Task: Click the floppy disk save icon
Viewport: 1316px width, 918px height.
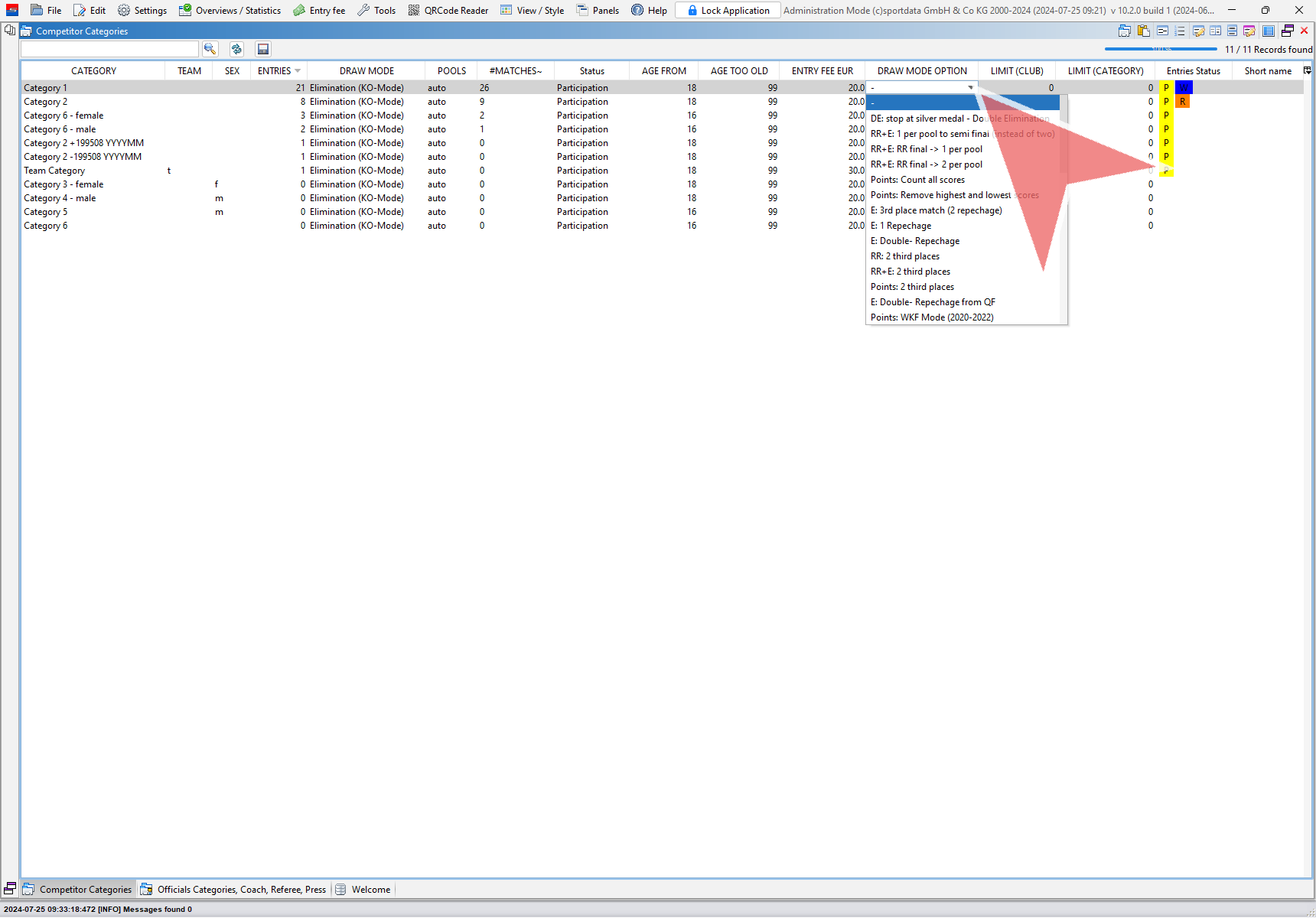Action: pos(263,49)
